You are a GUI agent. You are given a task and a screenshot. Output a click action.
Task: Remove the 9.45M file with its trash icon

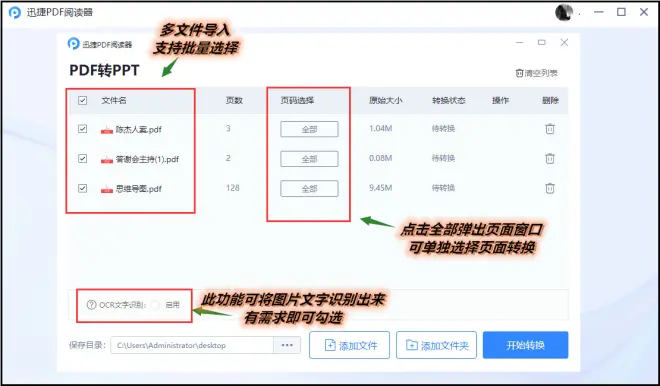(x=550, y=188)
